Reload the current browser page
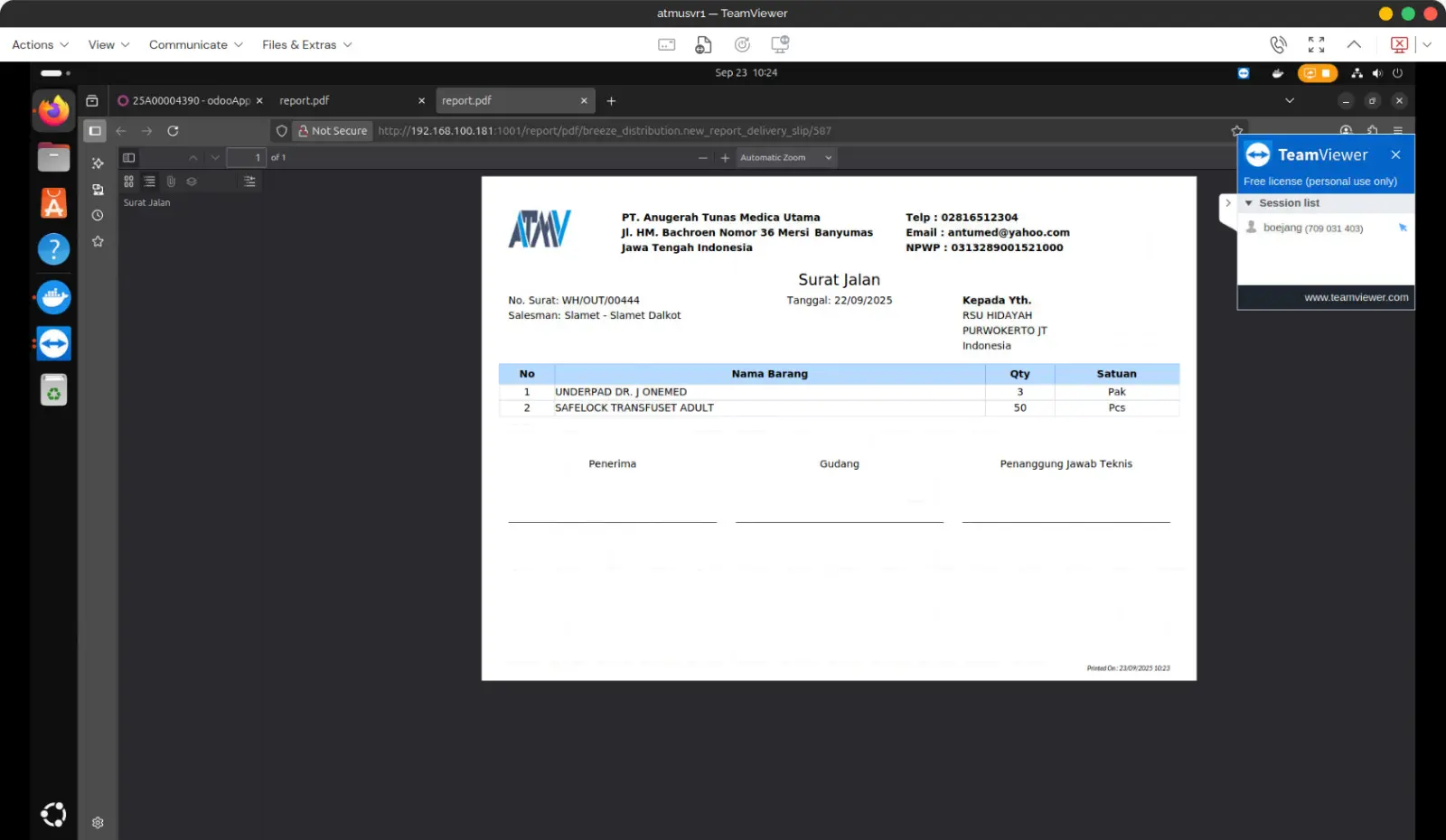The height and width of the screenshot is (840, 1446). coord(173,131)
